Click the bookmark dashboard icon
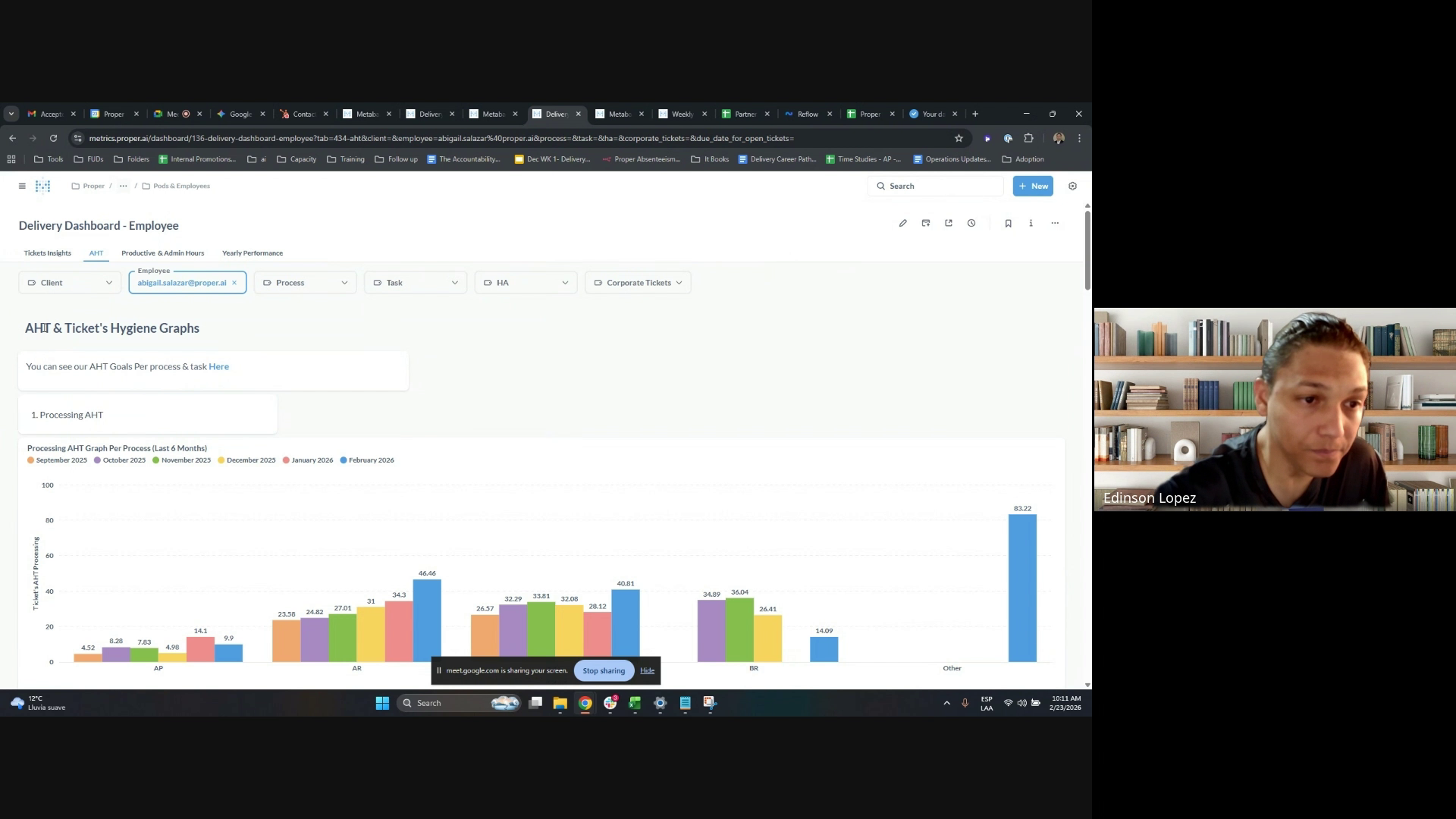 [x=1008, y=223]
